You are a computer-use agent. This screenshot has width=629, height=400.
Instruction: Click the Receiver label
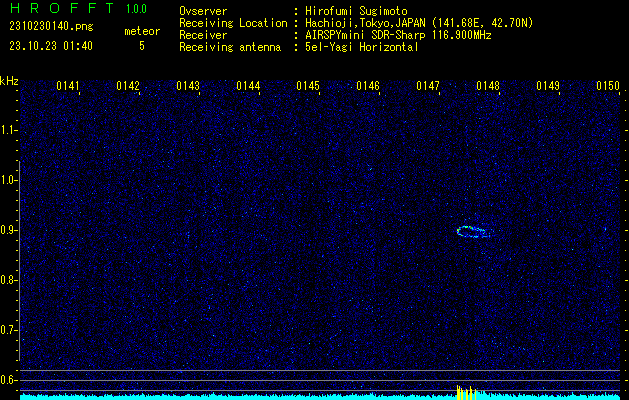[x=203, y=35]
